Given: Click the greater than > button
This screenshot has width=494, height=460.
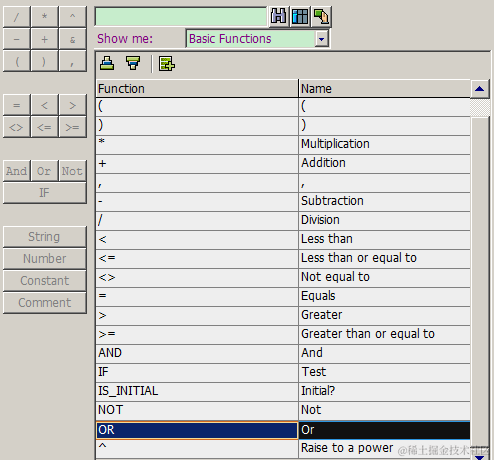Looking at the screenshot, I should point(72,105).
